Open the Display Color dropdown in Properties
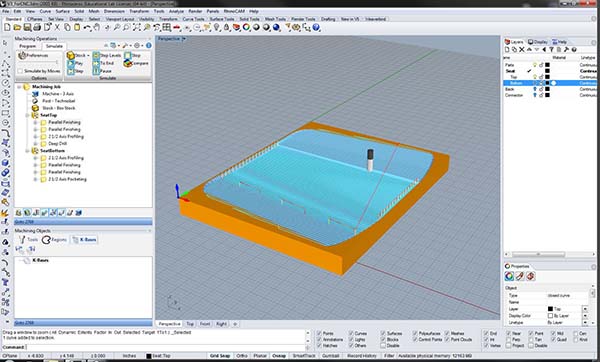 click(x=585, y=316)
